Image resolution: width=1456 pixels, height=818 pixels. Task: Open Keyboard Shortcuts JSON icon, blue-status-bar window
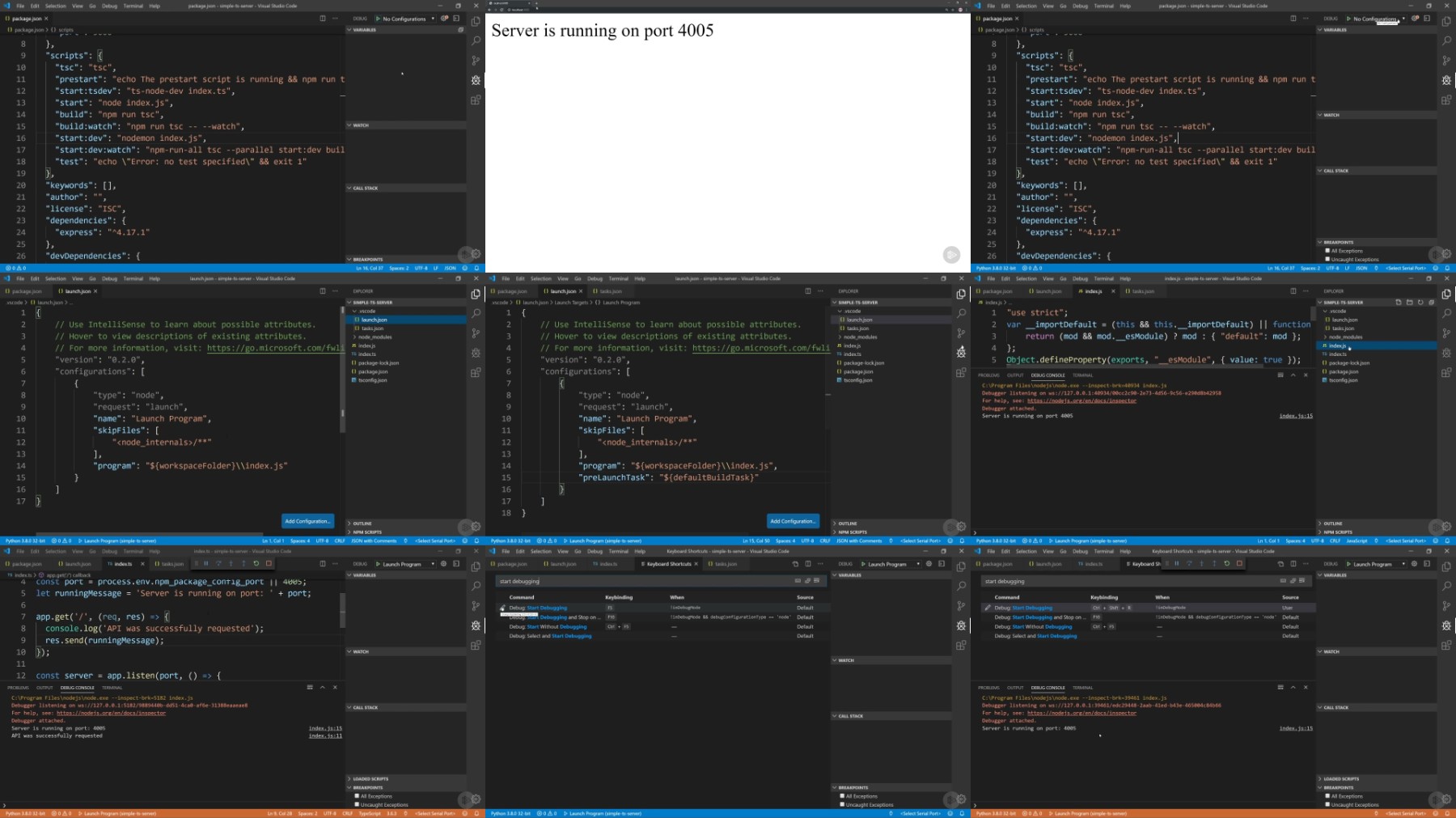[x=795, y=564]
